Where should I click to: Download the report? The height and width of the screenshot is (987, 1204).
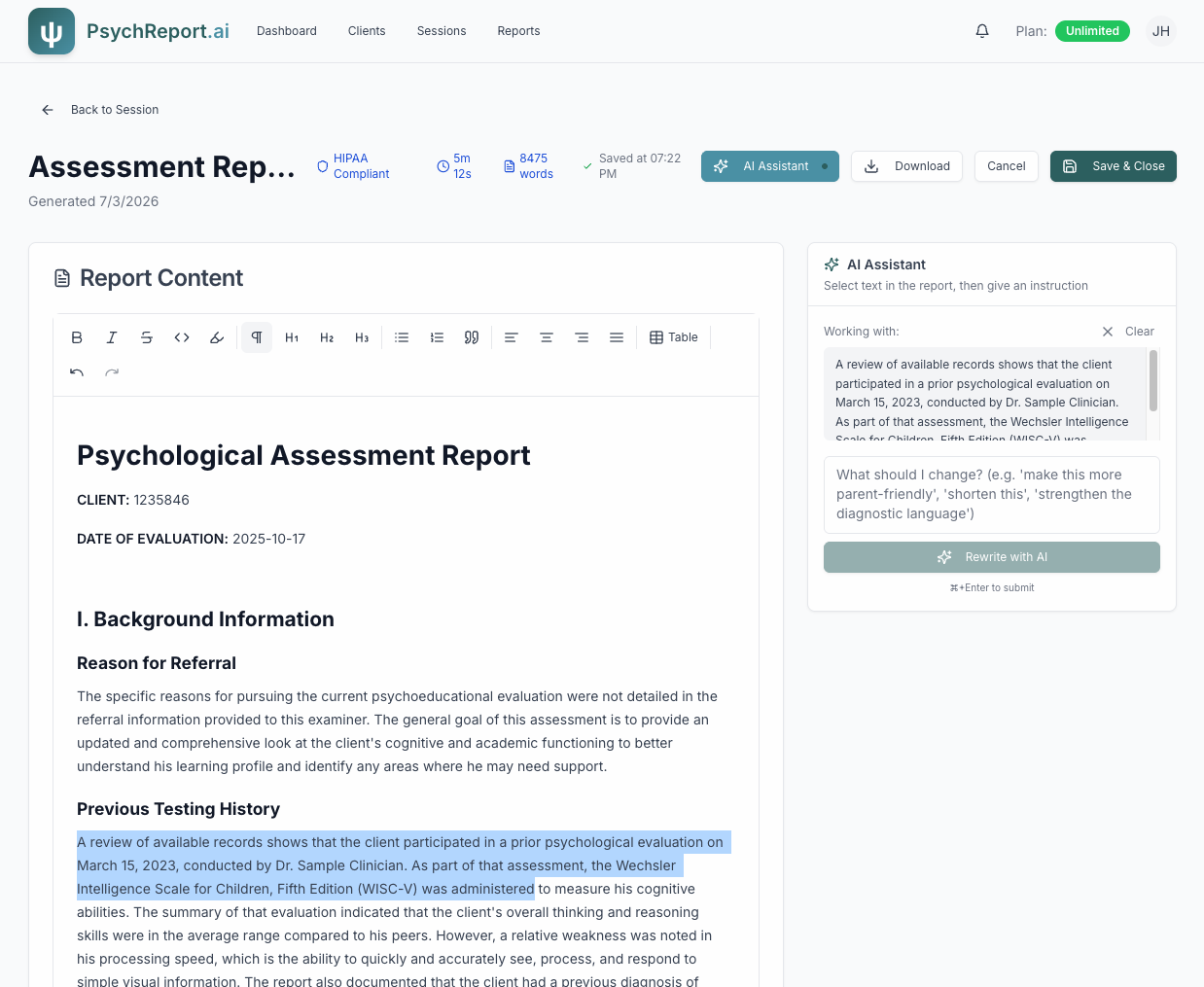pyautogui.click(x=907, y=166)
